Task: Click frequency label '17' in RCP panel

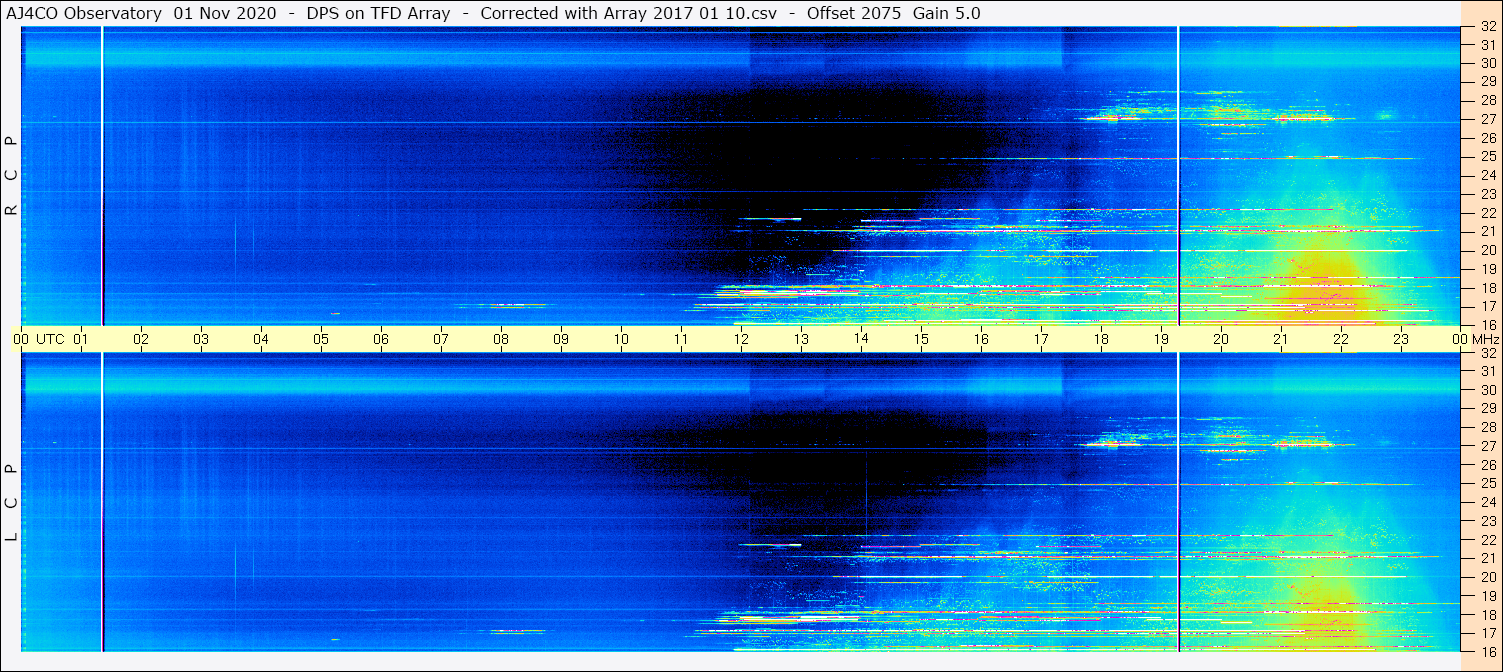Action: click(1487, 306)
